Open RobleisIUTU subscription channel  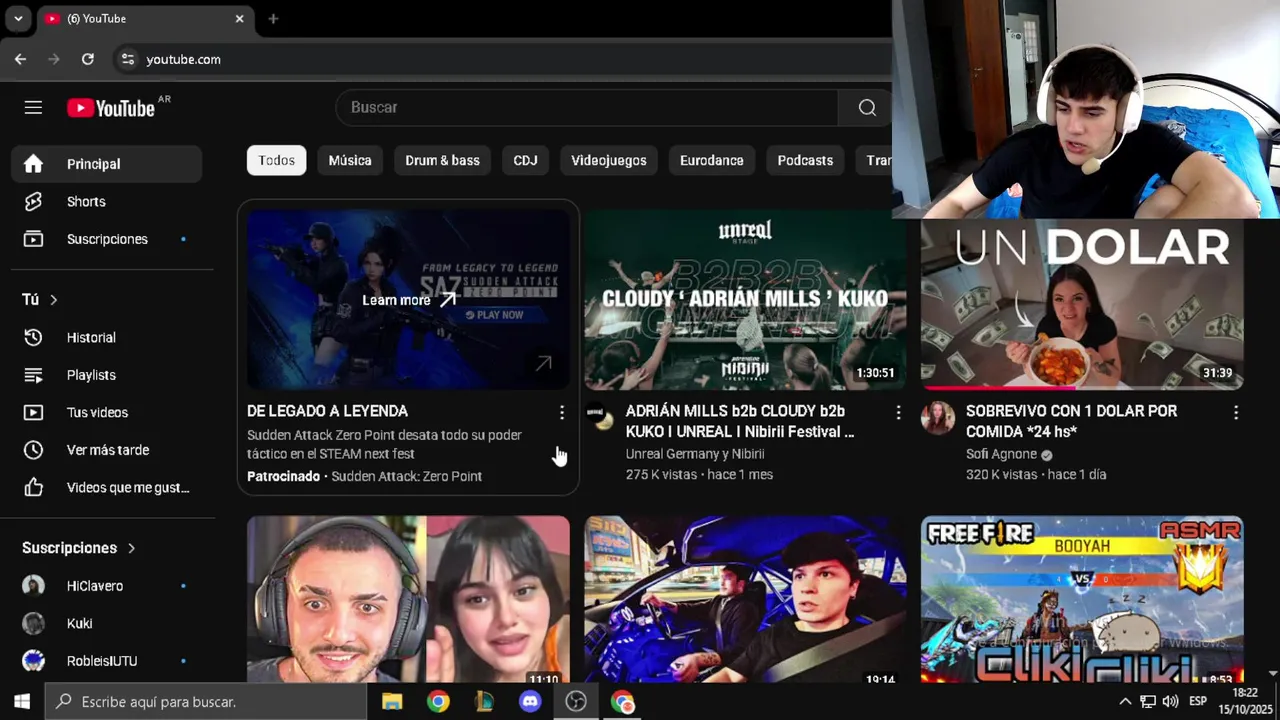pos(107,661)
